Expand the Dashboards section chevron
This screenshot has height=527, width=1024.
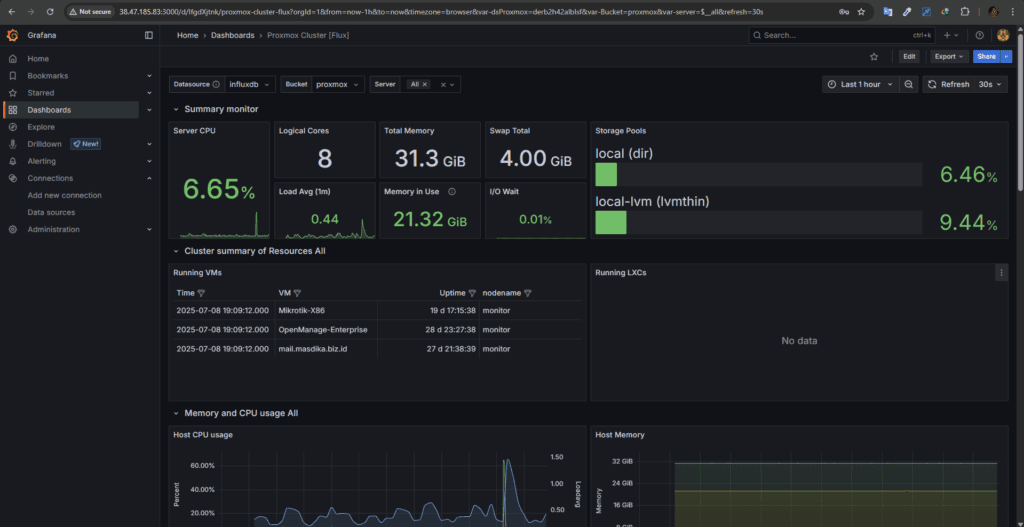click(150, 110)
